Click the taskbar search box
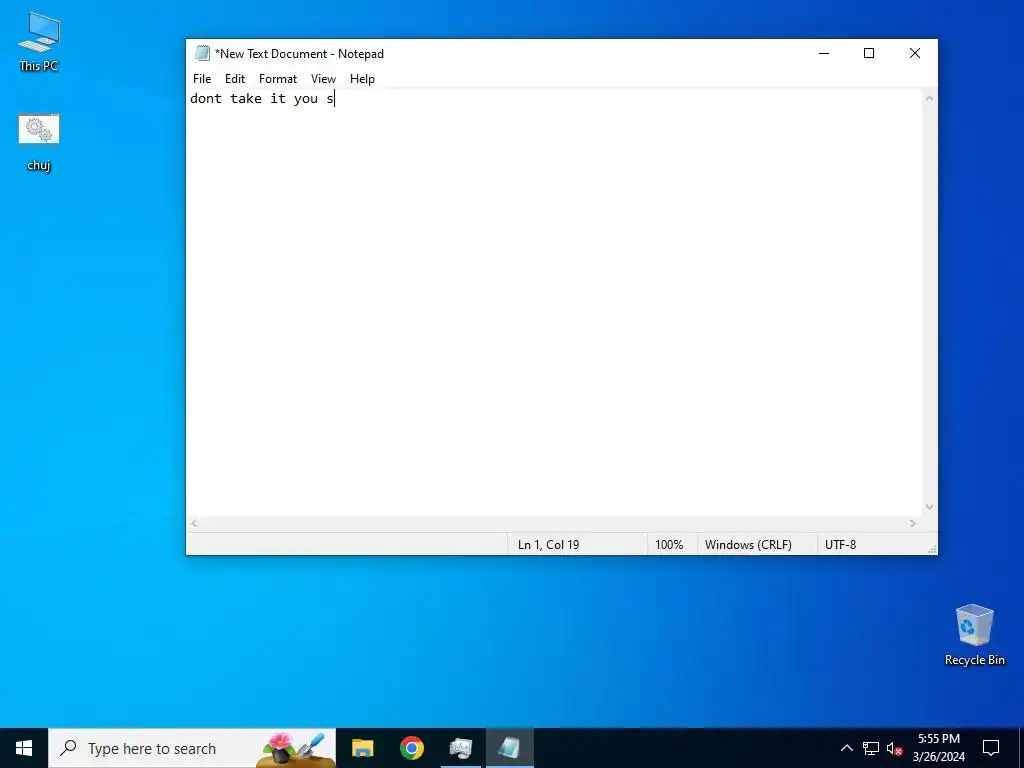Screen dimensions: 1024x768 pyautogui.click(x=192, y=748)
